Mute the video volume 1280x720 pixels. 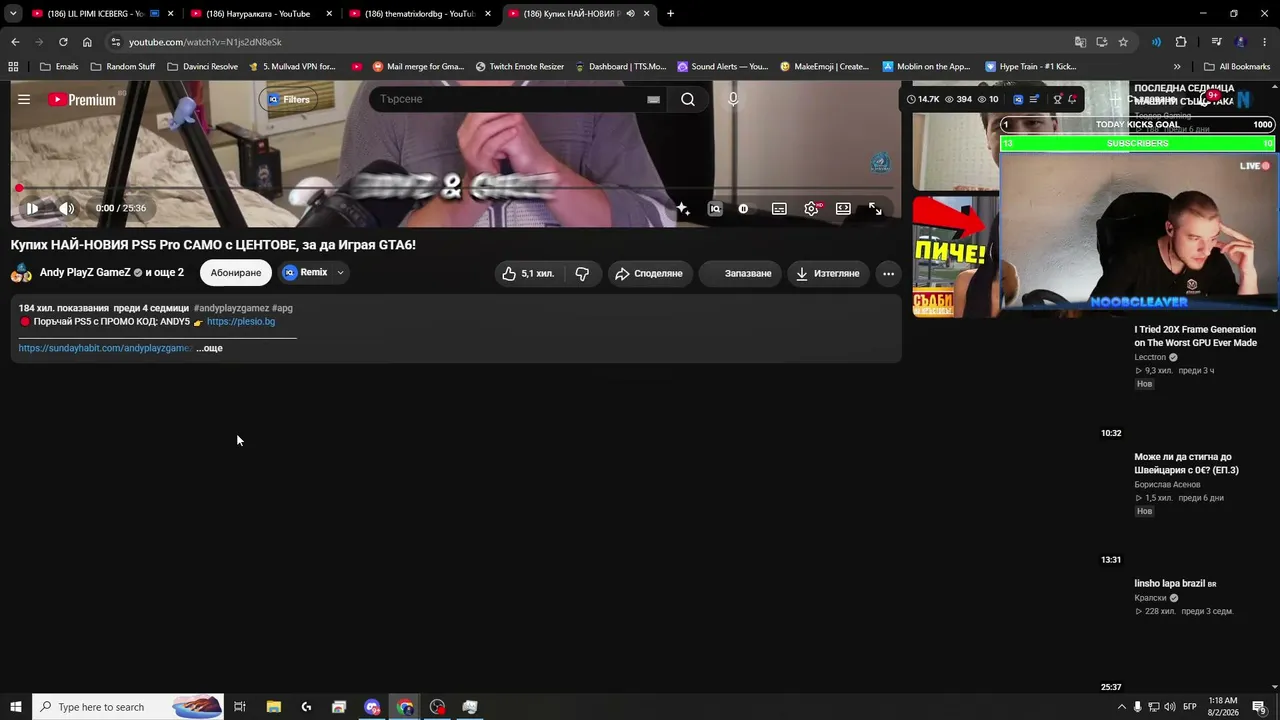coord(66,208)
